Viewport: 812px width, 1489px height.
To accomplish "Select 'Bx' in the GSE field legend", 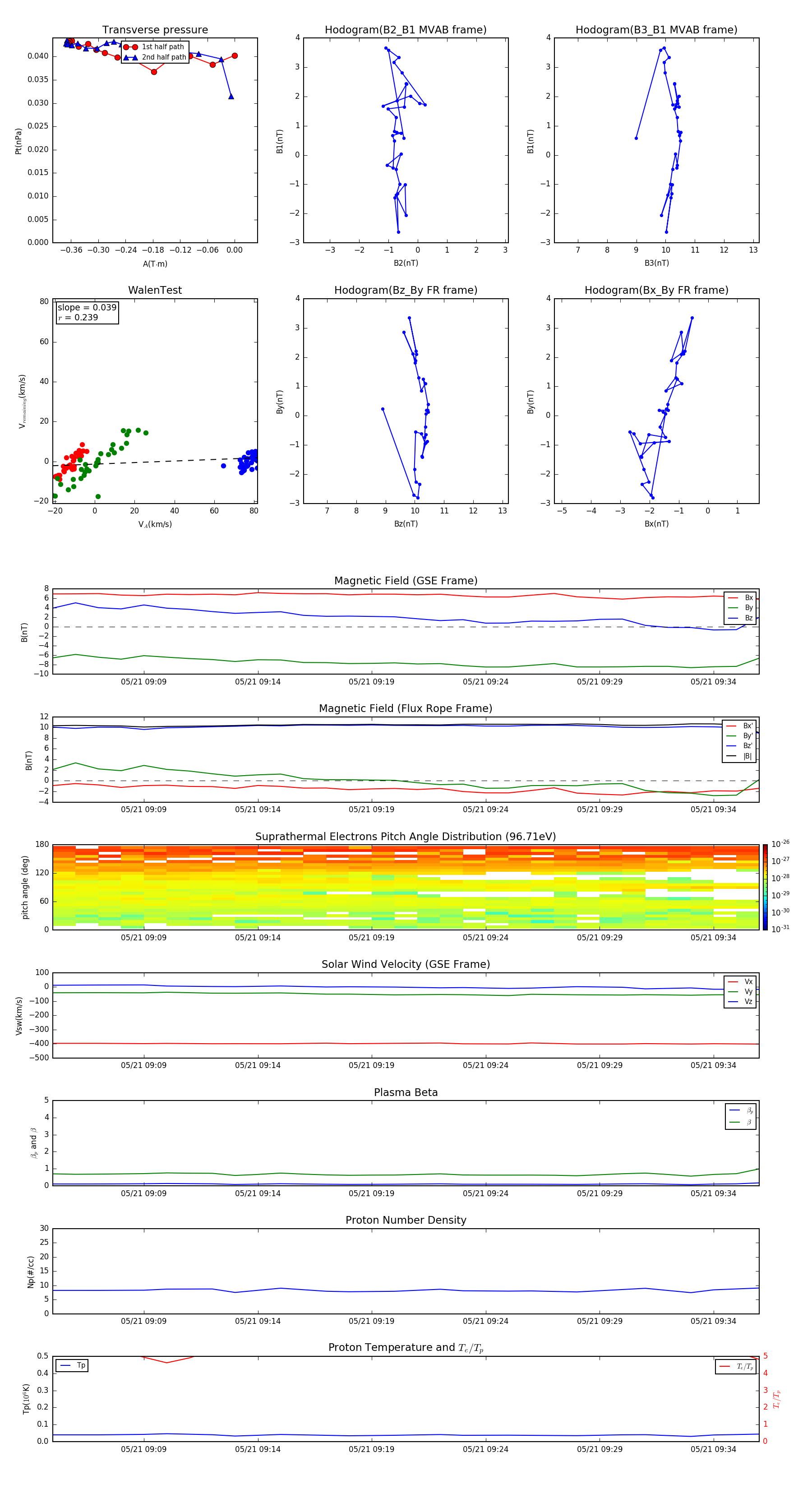I will pos(741,598).
